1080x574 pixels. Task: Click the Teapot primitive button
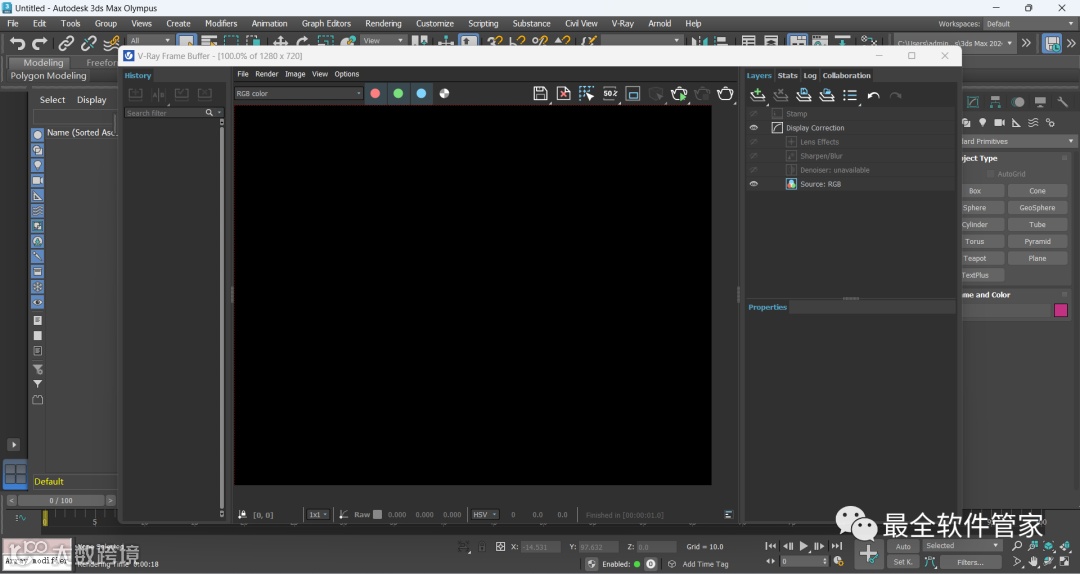click(975, 258)
